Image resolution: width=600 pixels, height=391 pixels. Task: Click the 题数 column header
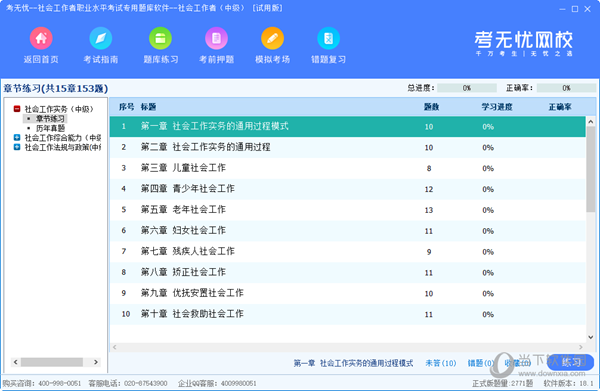pyautogui.click(x=431, y=107)
